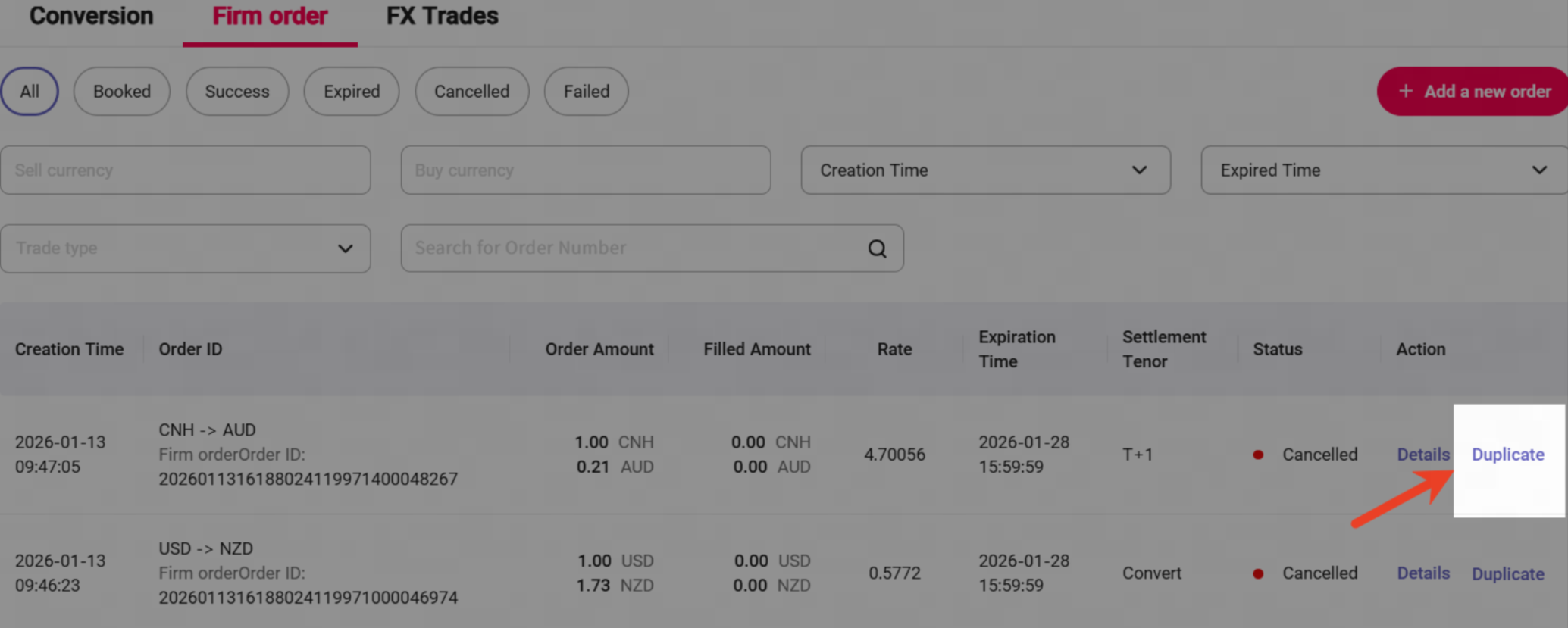Screen dimensions: 1568x628
Task: Filter orders by Failed status
Action: pyautogui.click(x=586, y=92)
